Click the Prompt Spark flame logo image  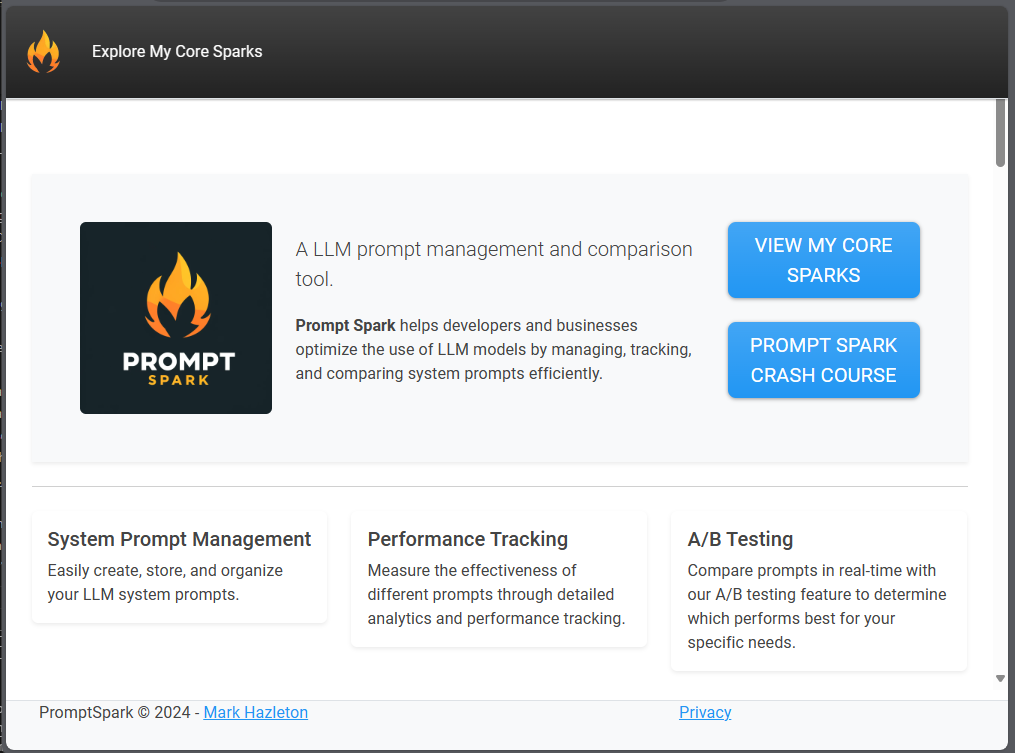coord(175,317)
